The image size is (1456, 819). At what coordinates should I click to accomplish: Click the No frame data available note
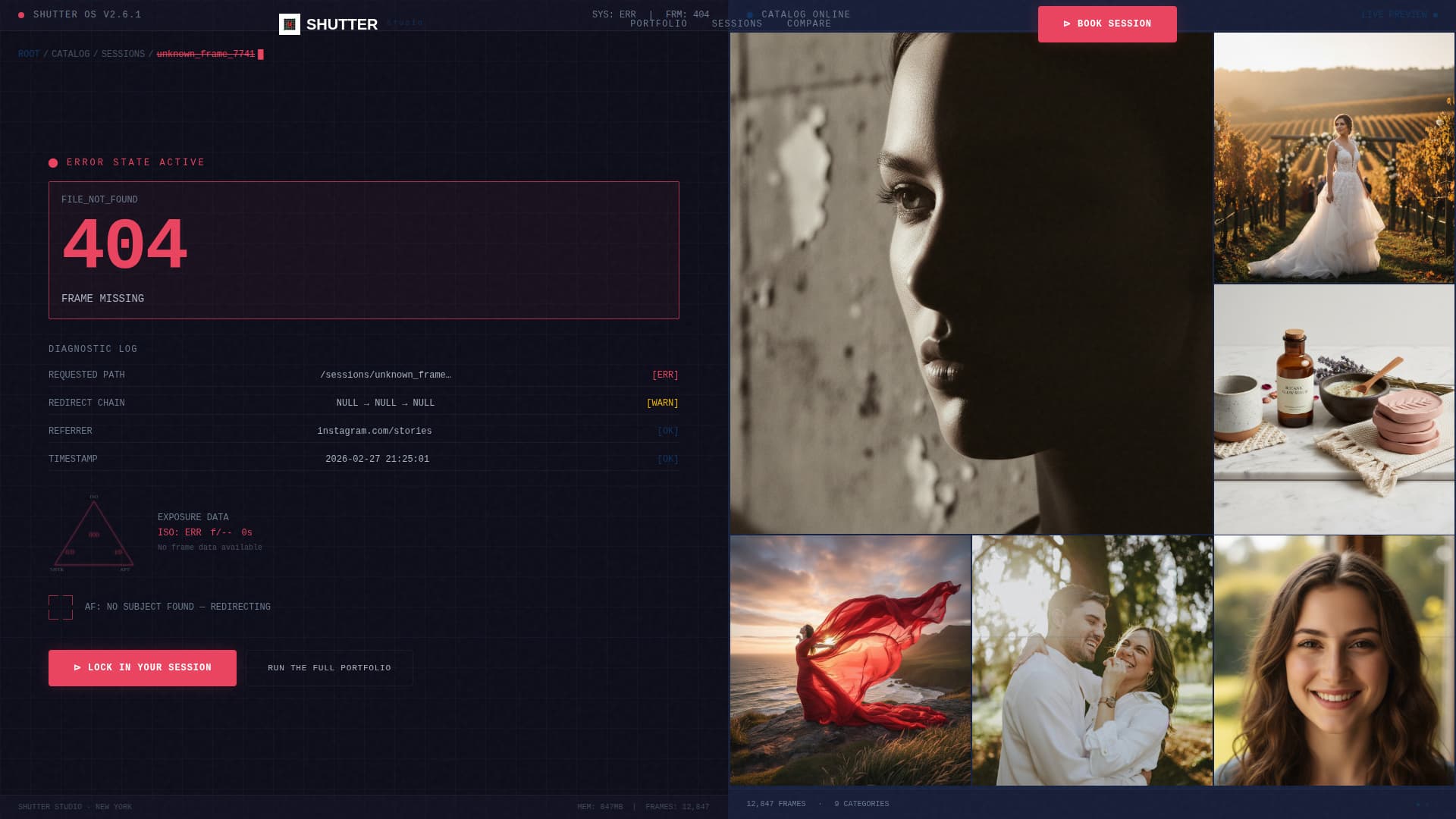coord(210,548)
